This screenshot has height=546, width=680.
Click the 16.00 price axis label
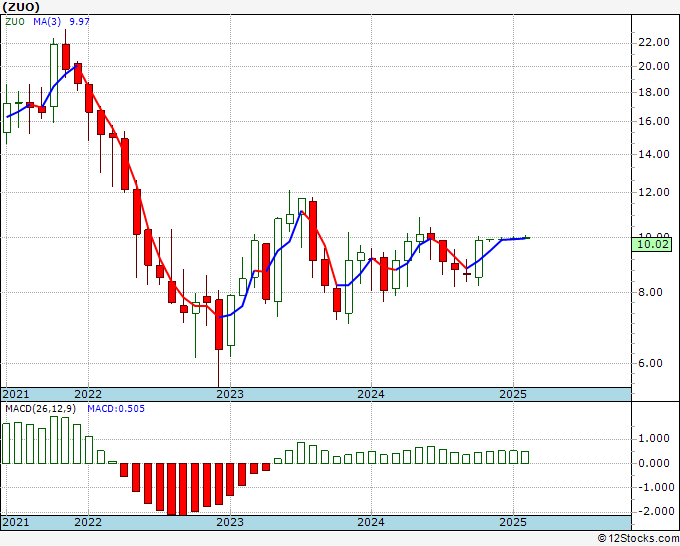click(654, 121)
